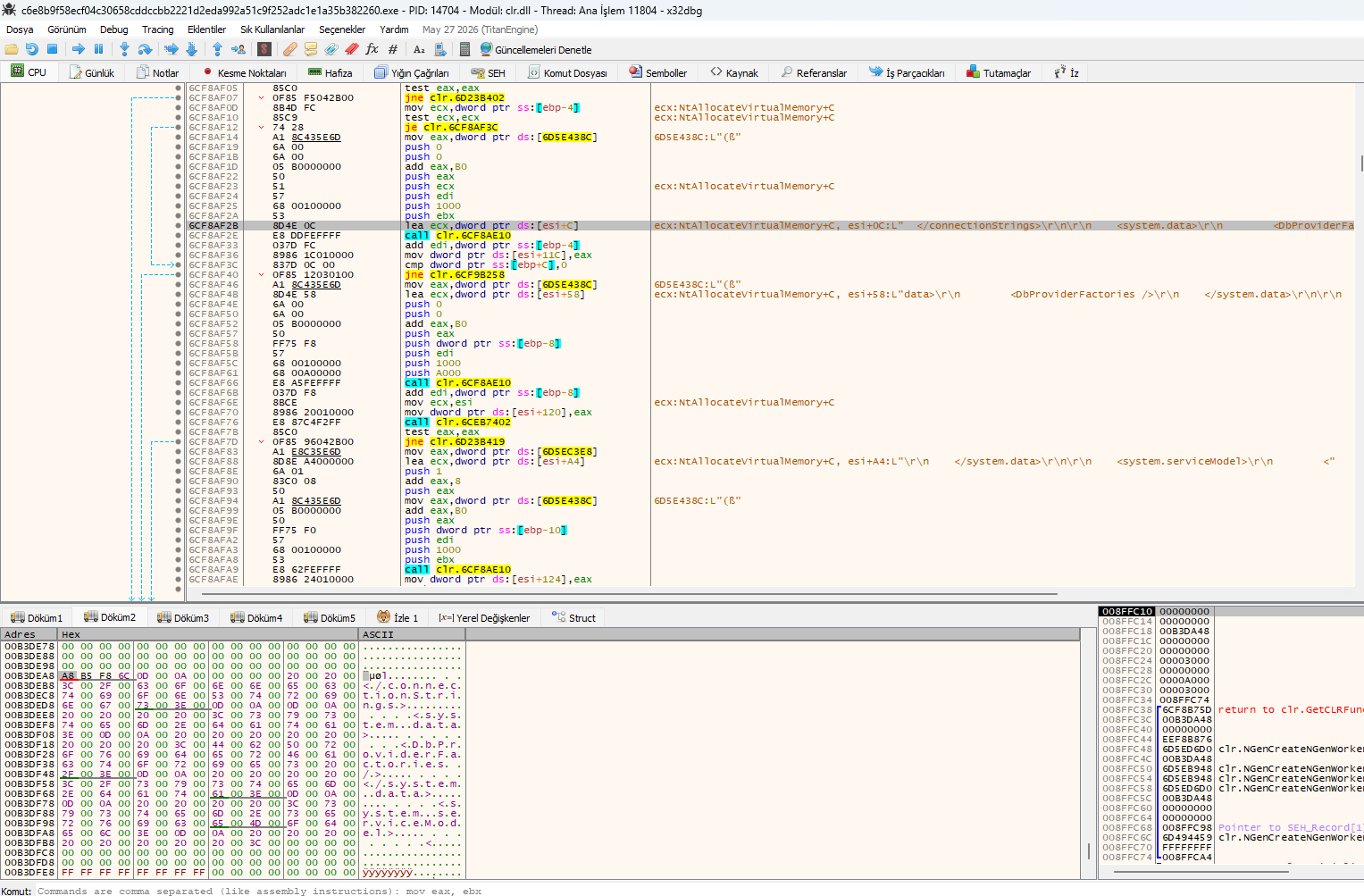Viewport: 1364px width, 896px height.
Task: Open the Patches bandage icon
Action: coord(290,49)
